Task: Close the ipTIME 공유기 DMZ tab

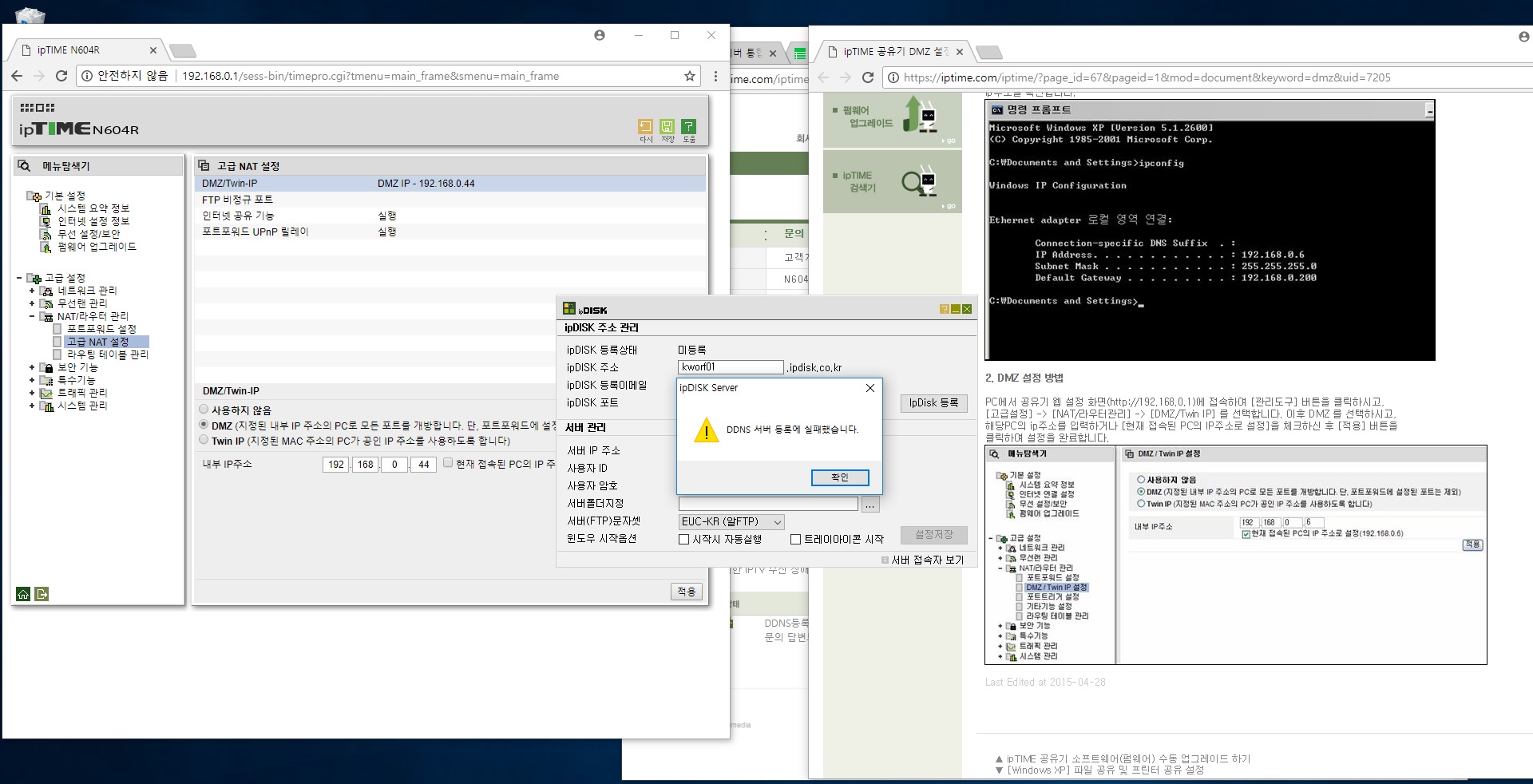Action: point(960,52)
